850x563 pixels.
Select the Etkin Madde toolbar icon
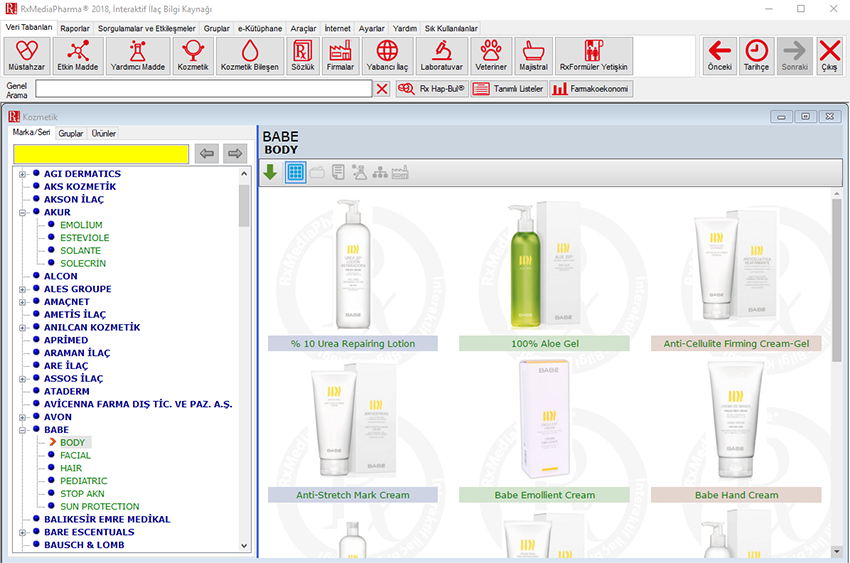[x=78, y=56]
